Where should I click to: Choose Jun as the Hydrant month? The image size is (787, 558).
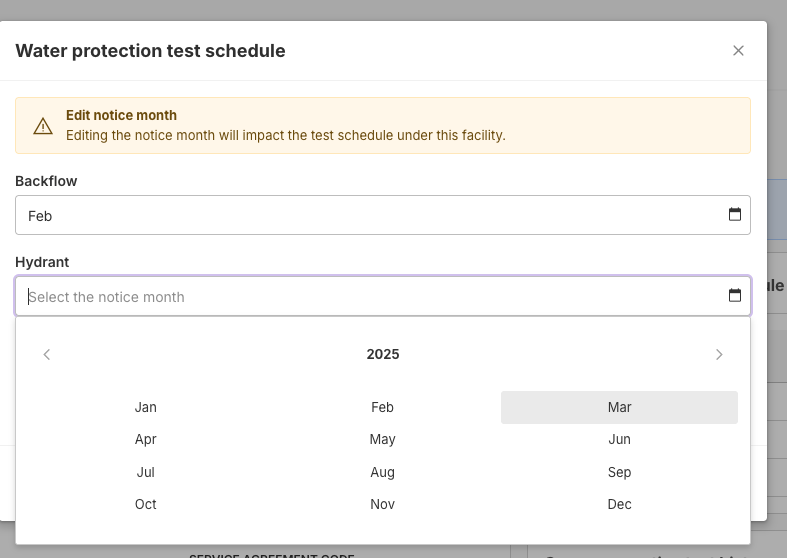click(x=619, y=439)
